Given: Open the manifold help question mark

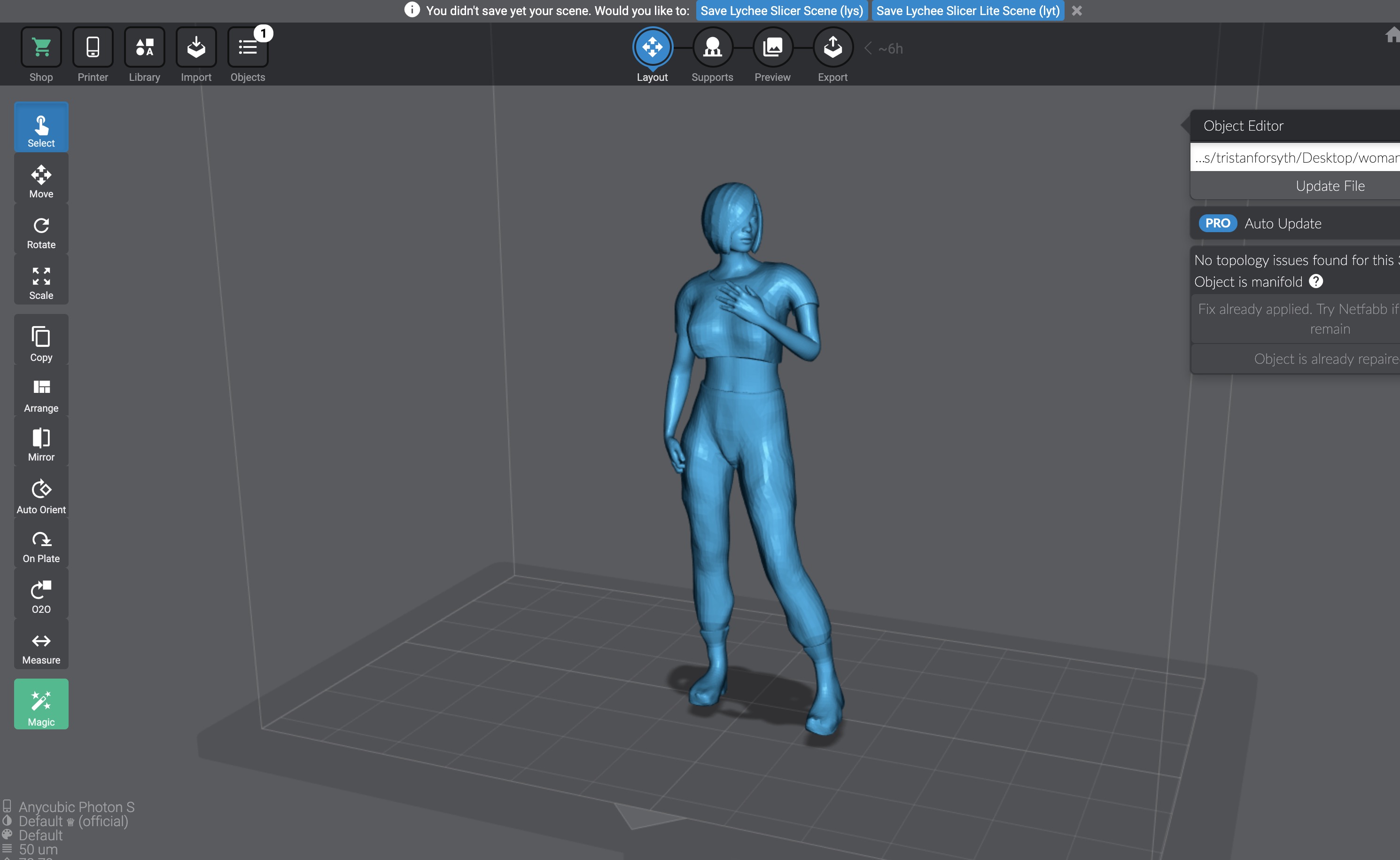Looking at the screenshot, I should (1316, 281).
